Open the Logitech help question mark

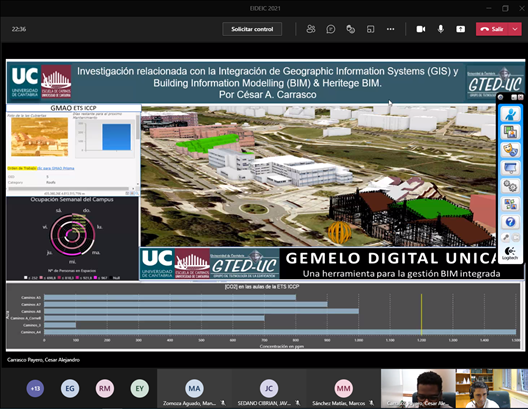point(510,222)
